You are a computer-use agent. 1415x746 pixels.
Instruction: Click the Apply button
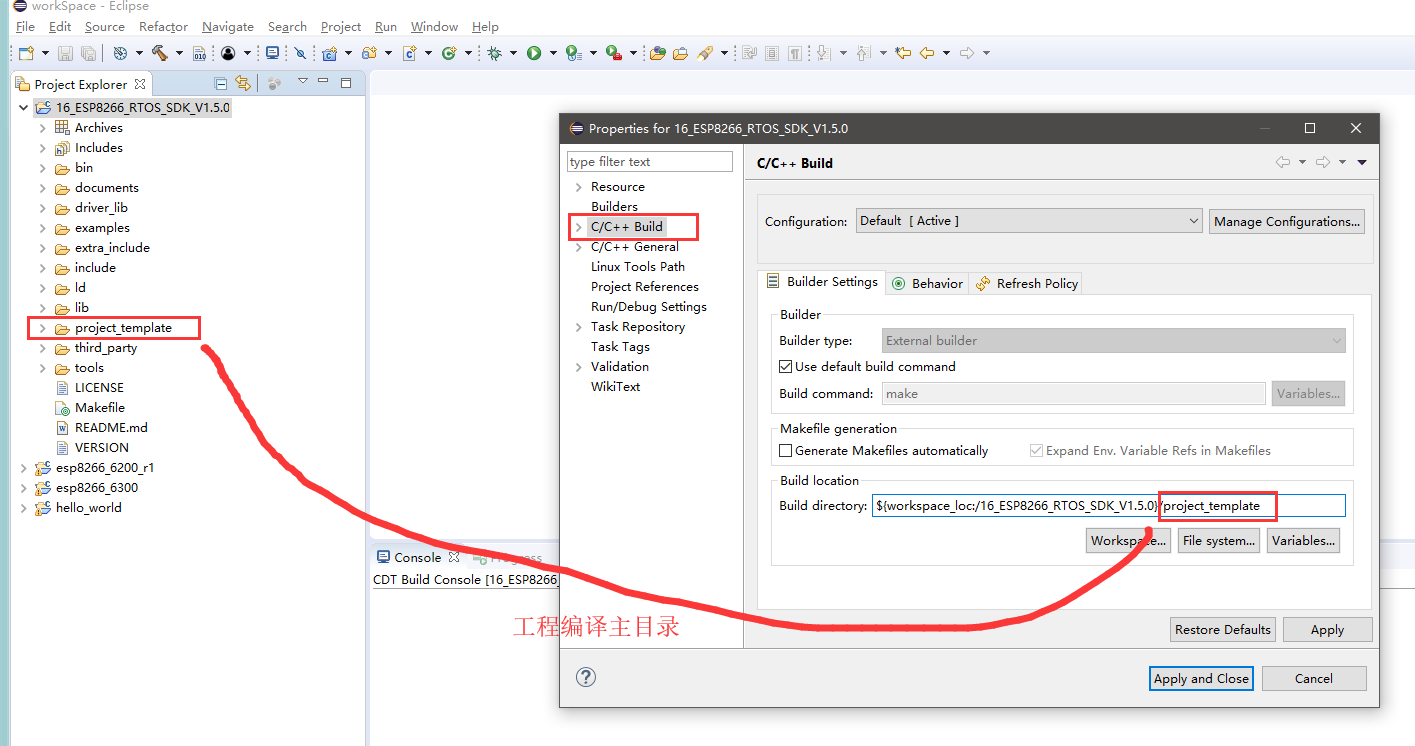click(x=1327, y=630)
